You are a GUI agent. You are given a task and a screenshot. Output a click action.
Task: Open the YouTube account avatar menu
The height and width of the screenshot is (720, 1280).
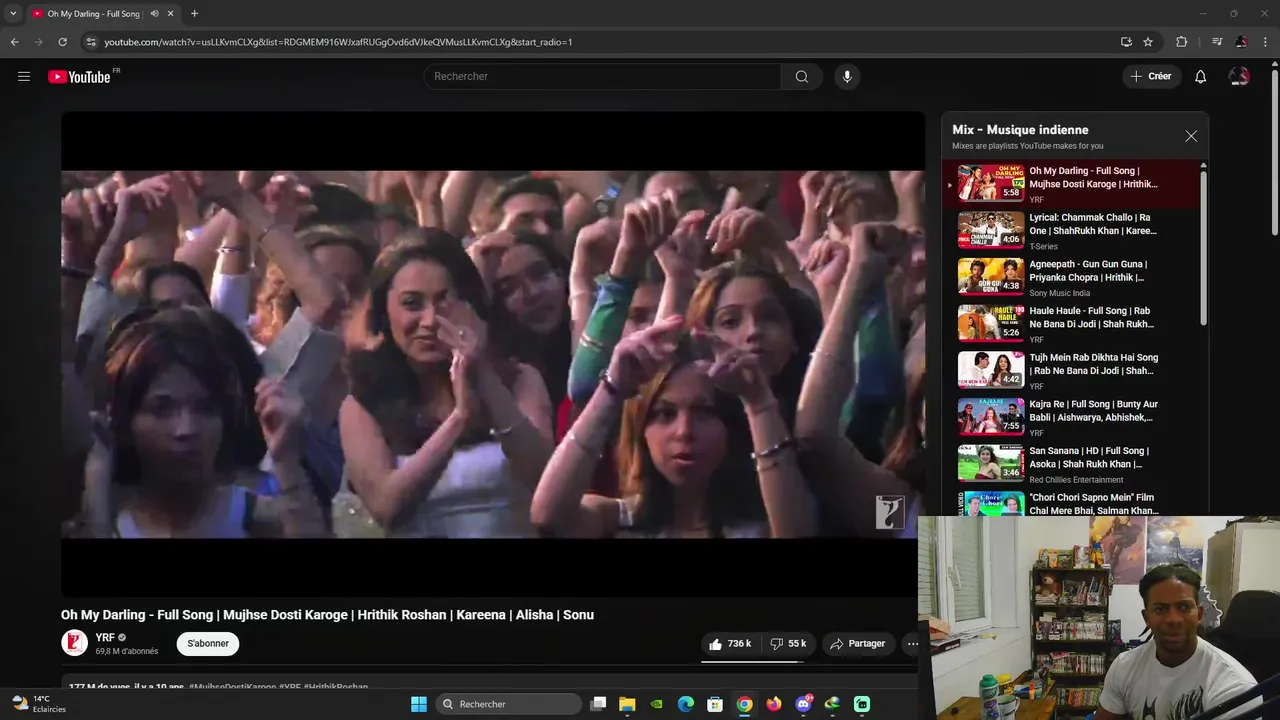pyautogui.click(x=1239, y=76)
